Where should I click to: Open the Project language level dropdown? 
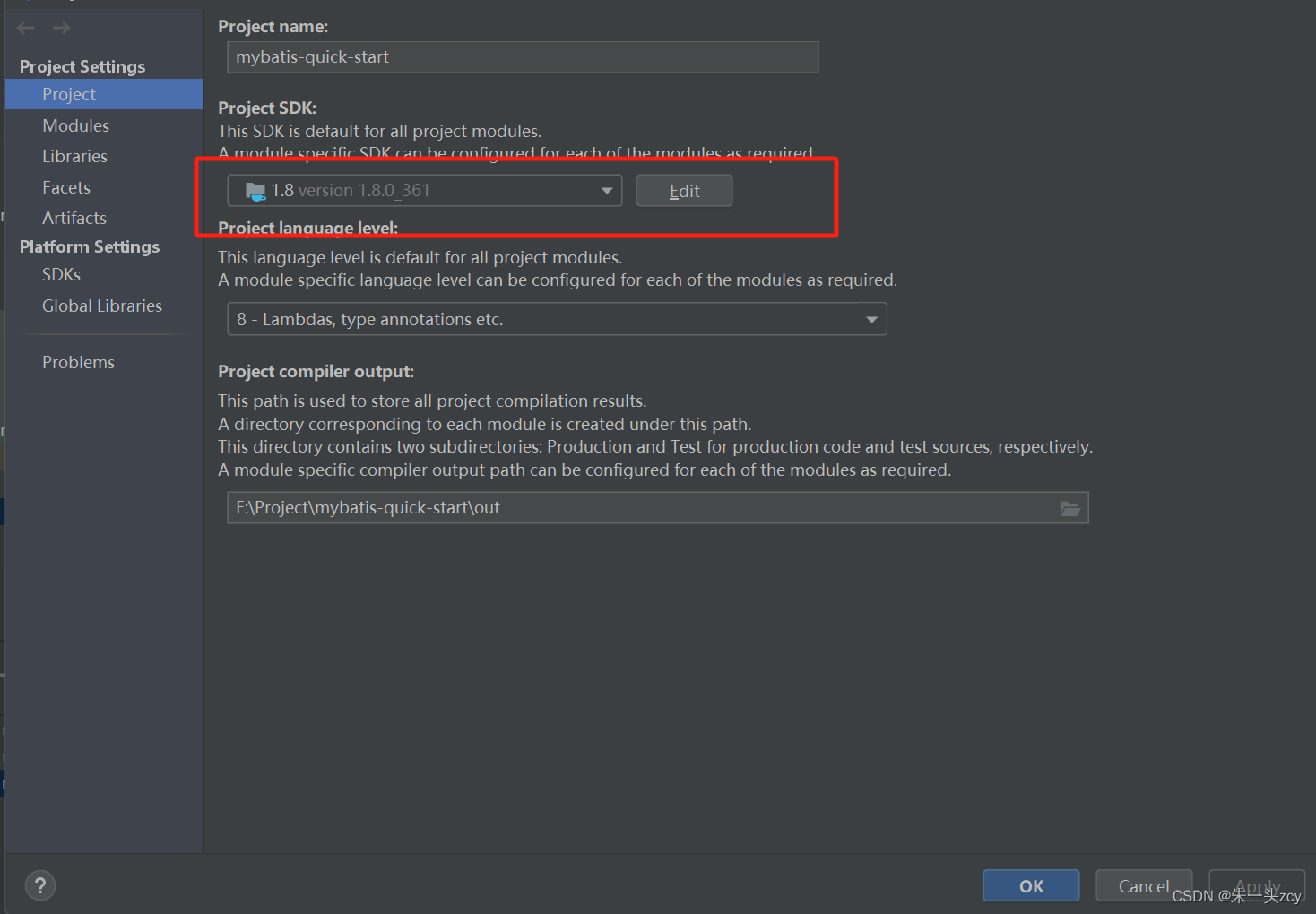[556, 319]
